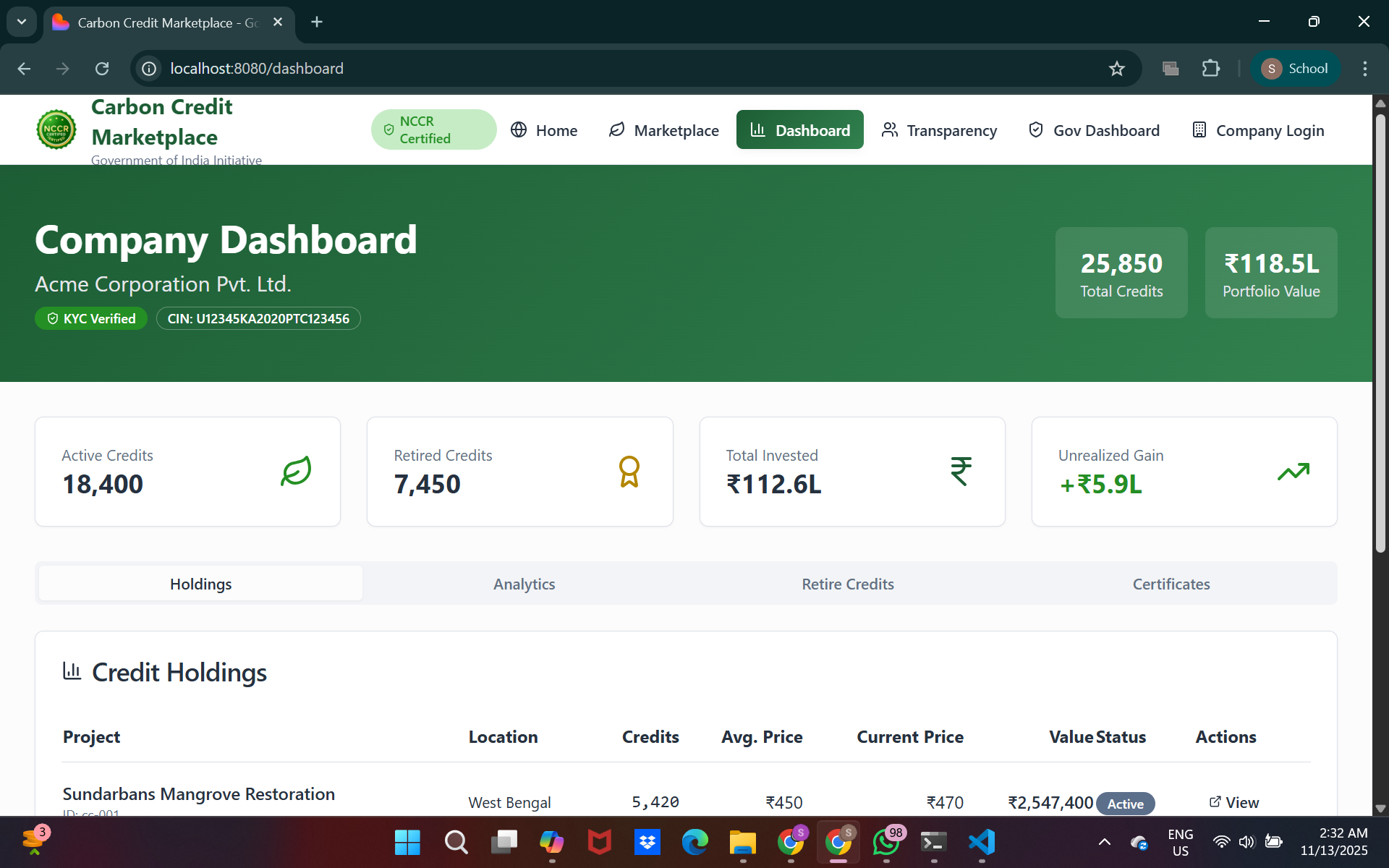Open the browser extensions puzzle icon

[x=1210, y=69]
